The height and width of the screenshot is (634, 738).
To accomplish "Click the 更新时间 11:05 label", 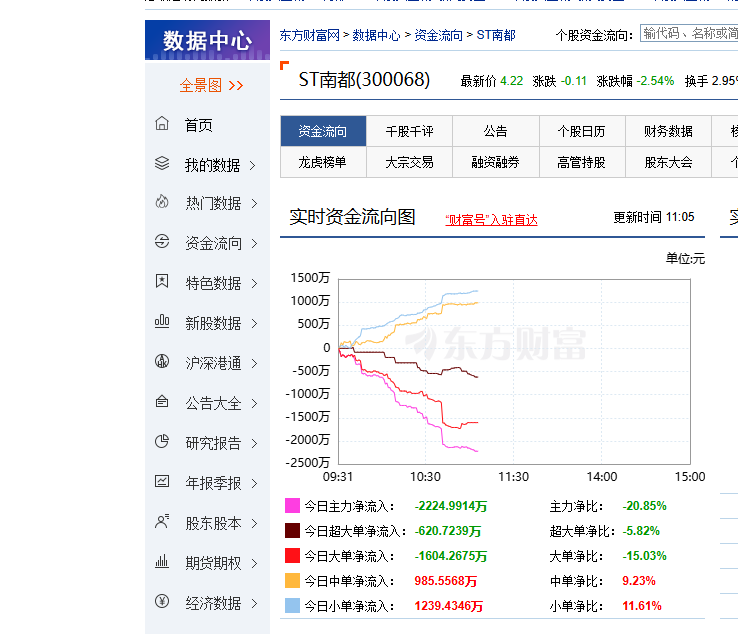I will coord(654,217).
